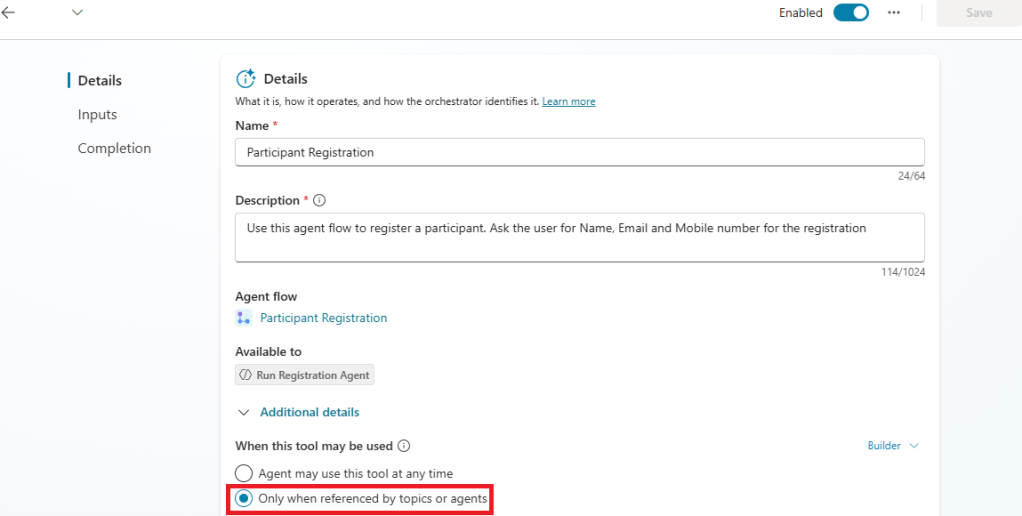
Task: Click the back arrow icon
Action: pos(9,13)
